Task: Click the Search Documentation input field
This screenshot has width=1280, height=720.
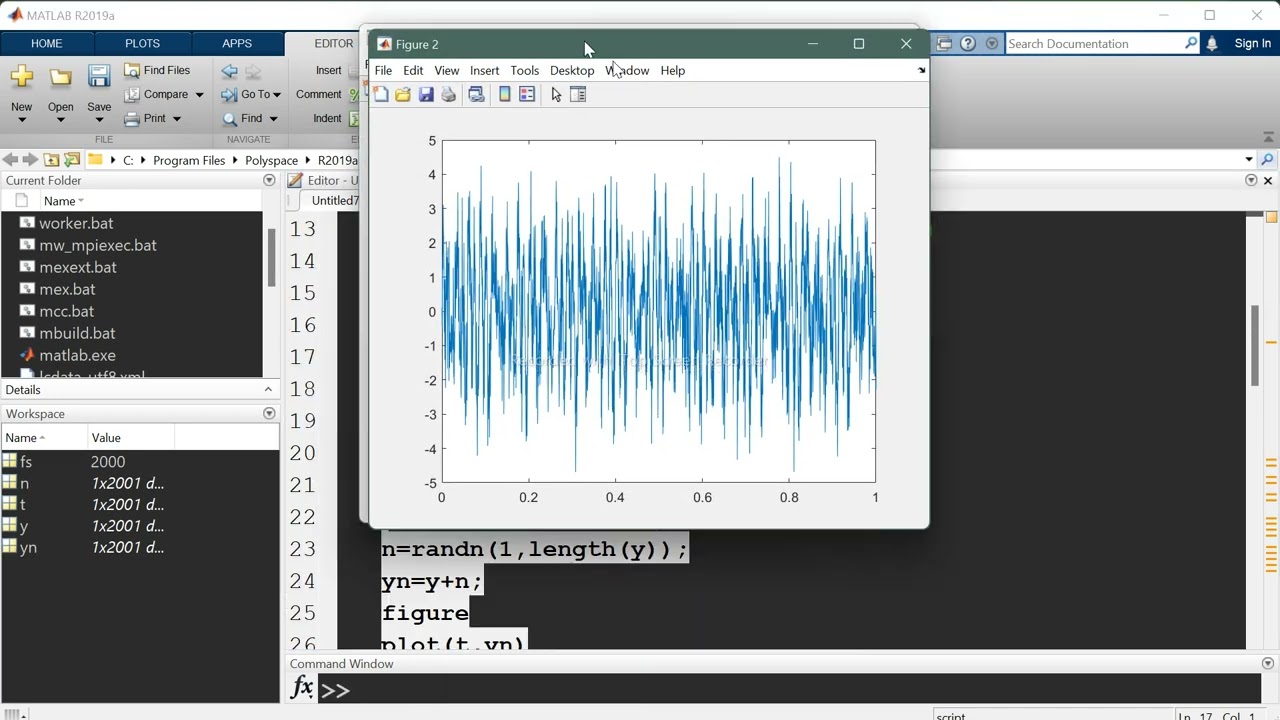Action: pyautogui.click(x=1094, y=43)
